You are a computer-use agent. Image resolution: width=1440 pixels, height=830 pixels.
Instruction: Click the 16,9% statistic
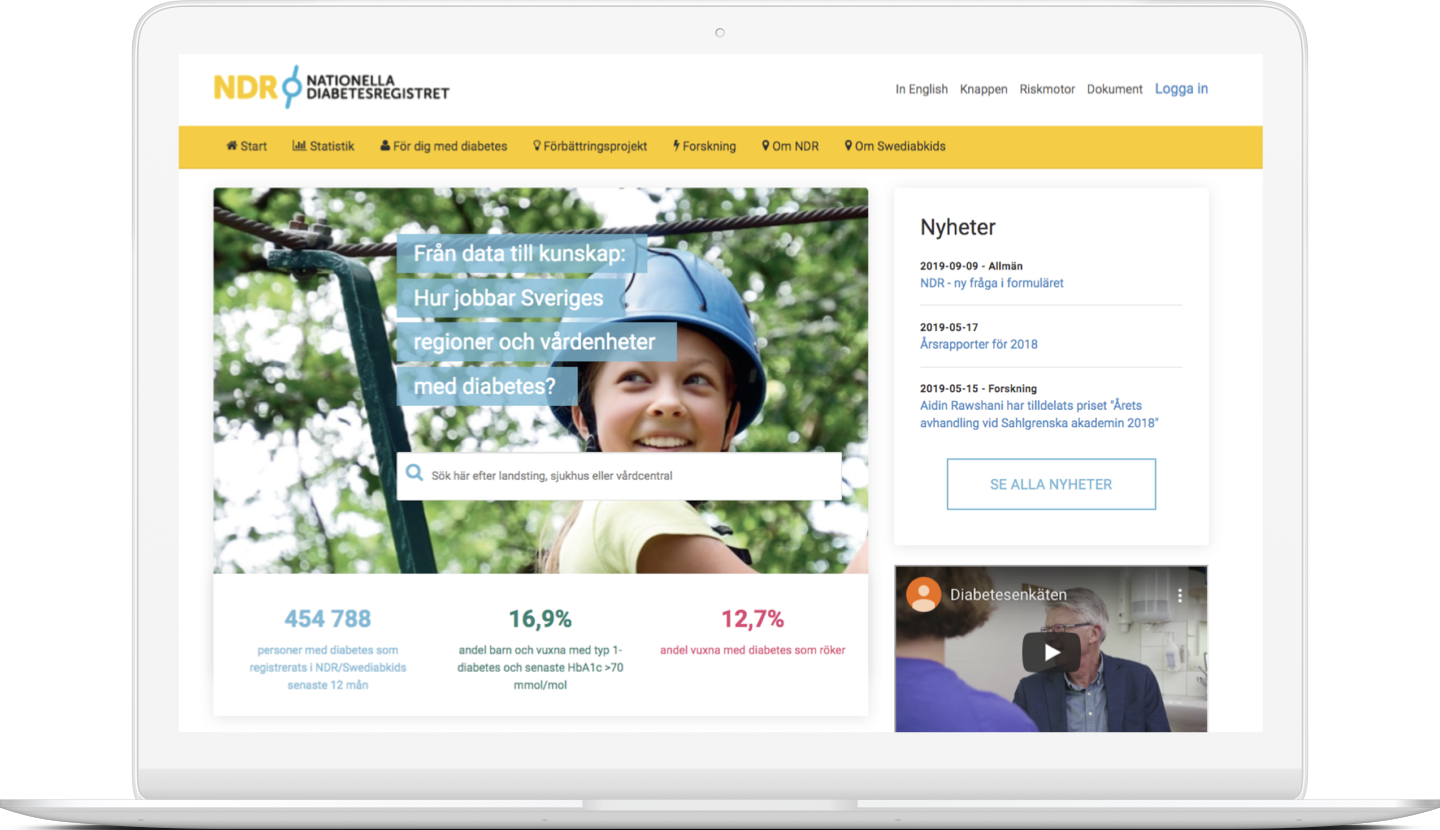(540, 618)
